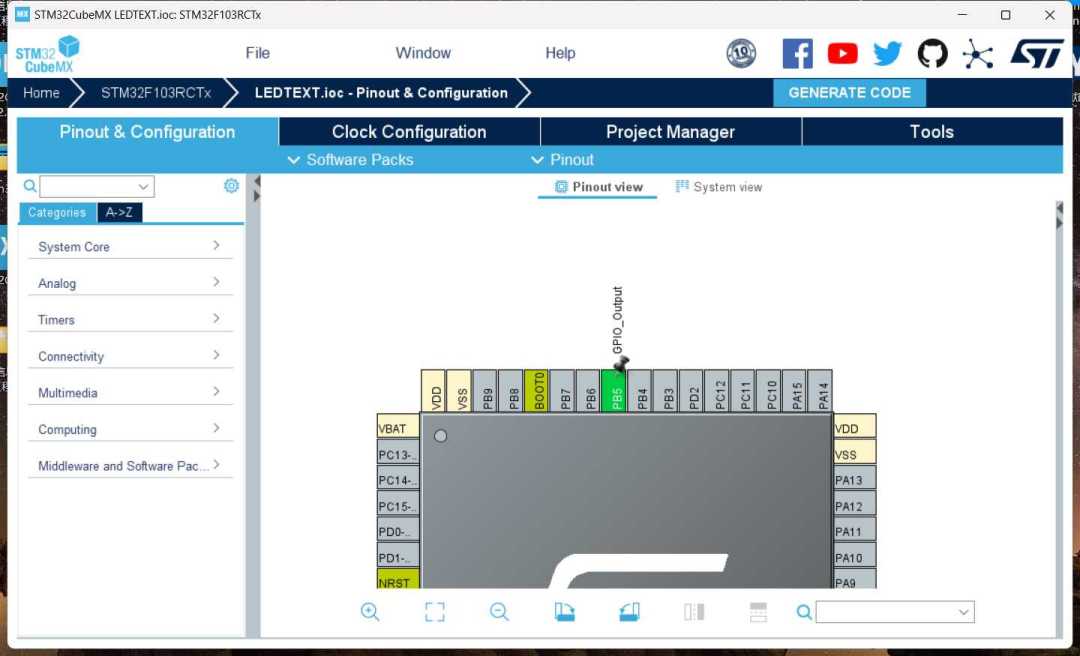Collapse the right side panel arrow
The height and width of the screenshot is (656, 1080).
pyautogui.click(x=1059, y=209)
